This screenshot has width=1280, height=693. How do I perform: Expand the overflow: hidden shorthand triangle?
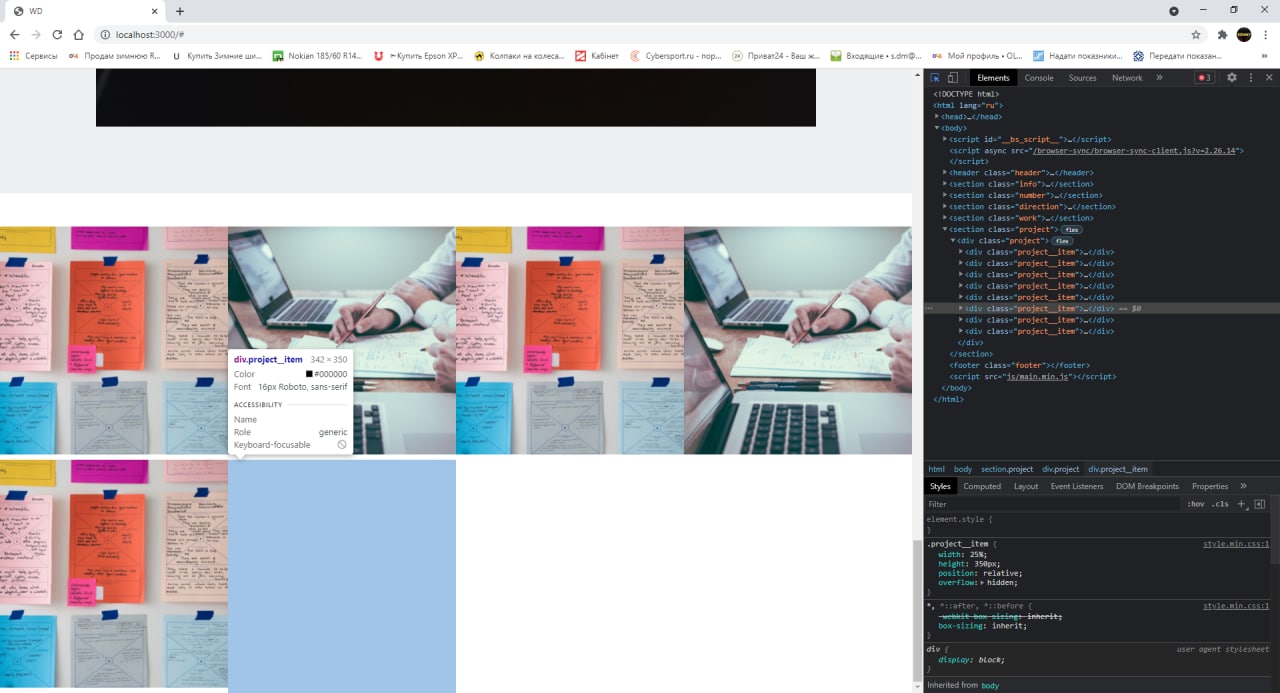[x=981, y=582]
